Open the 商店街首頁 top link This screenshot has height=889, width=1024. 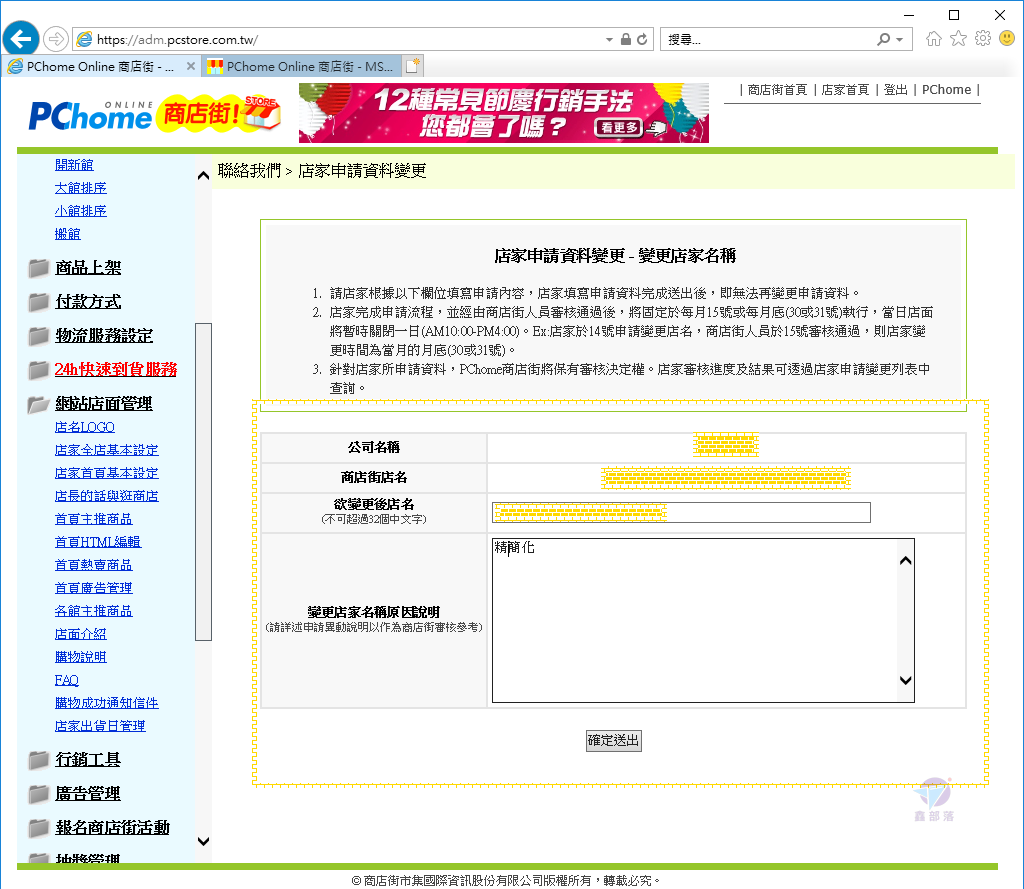pyautogui.click(x=777, y=89)
